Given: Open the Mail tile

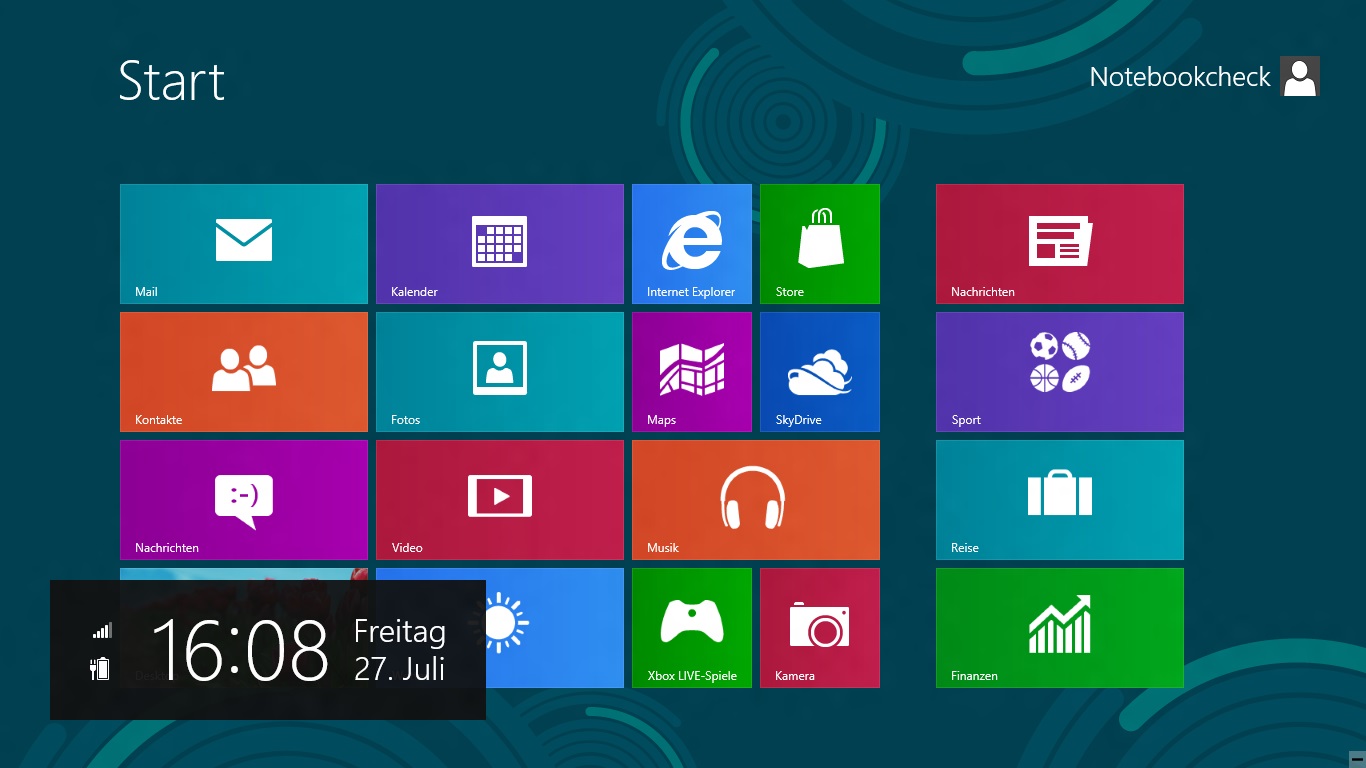Looking at the screenshot, I should tap(244, 244).
